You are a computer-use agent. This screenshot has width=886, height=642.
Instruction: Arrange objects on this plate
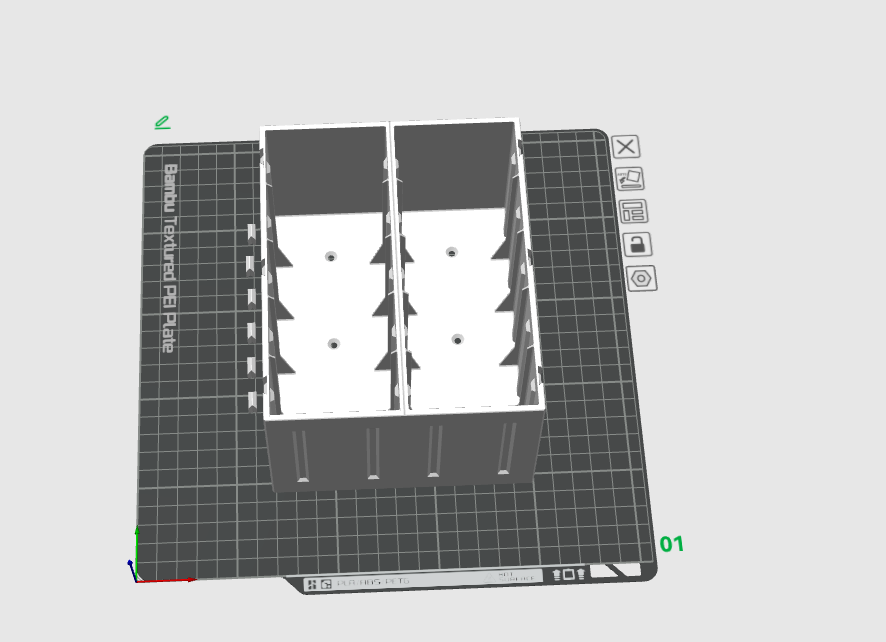coord(633,211)
